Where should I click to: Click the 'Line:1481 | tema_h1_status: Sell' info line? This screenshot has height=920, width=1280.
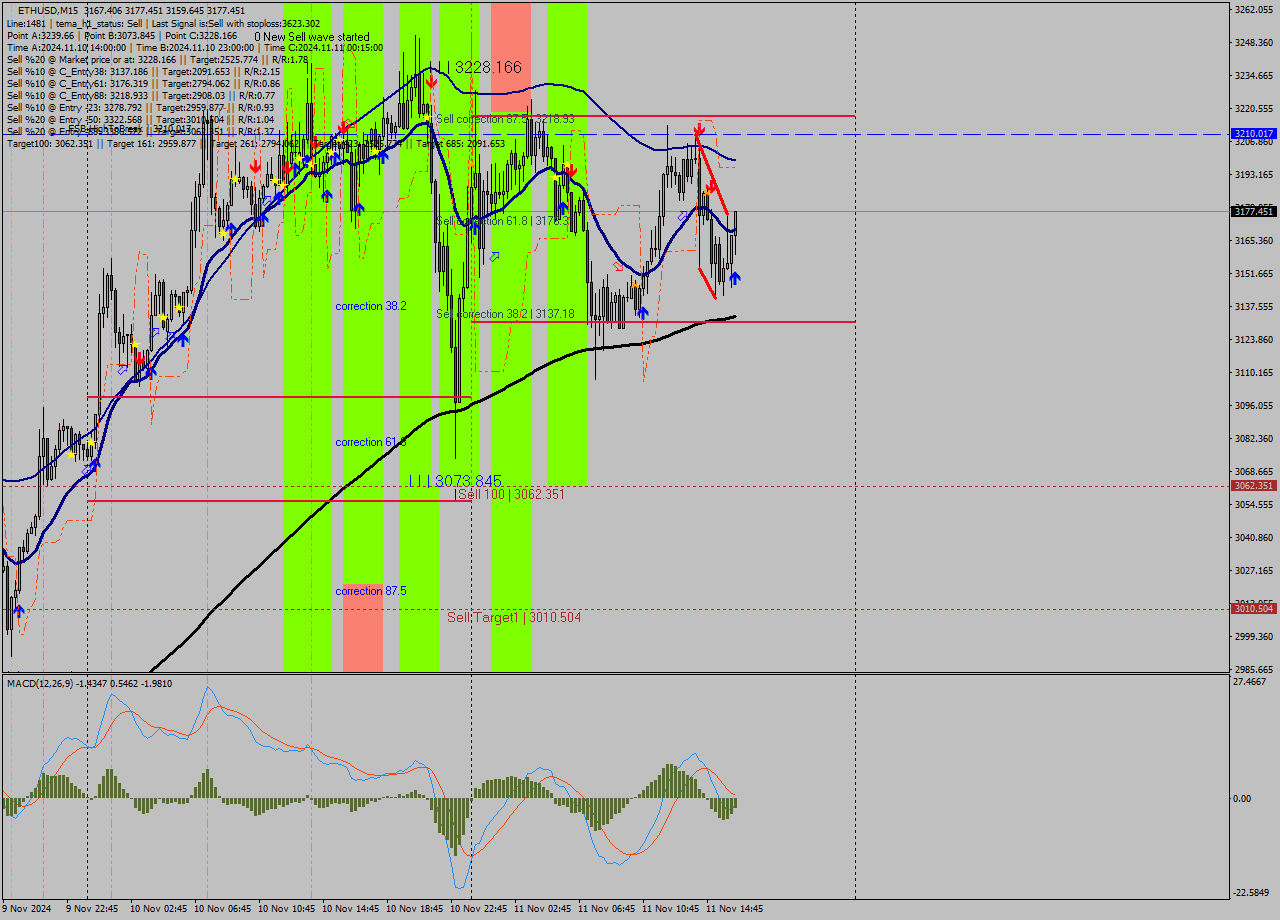coord(163,23)
